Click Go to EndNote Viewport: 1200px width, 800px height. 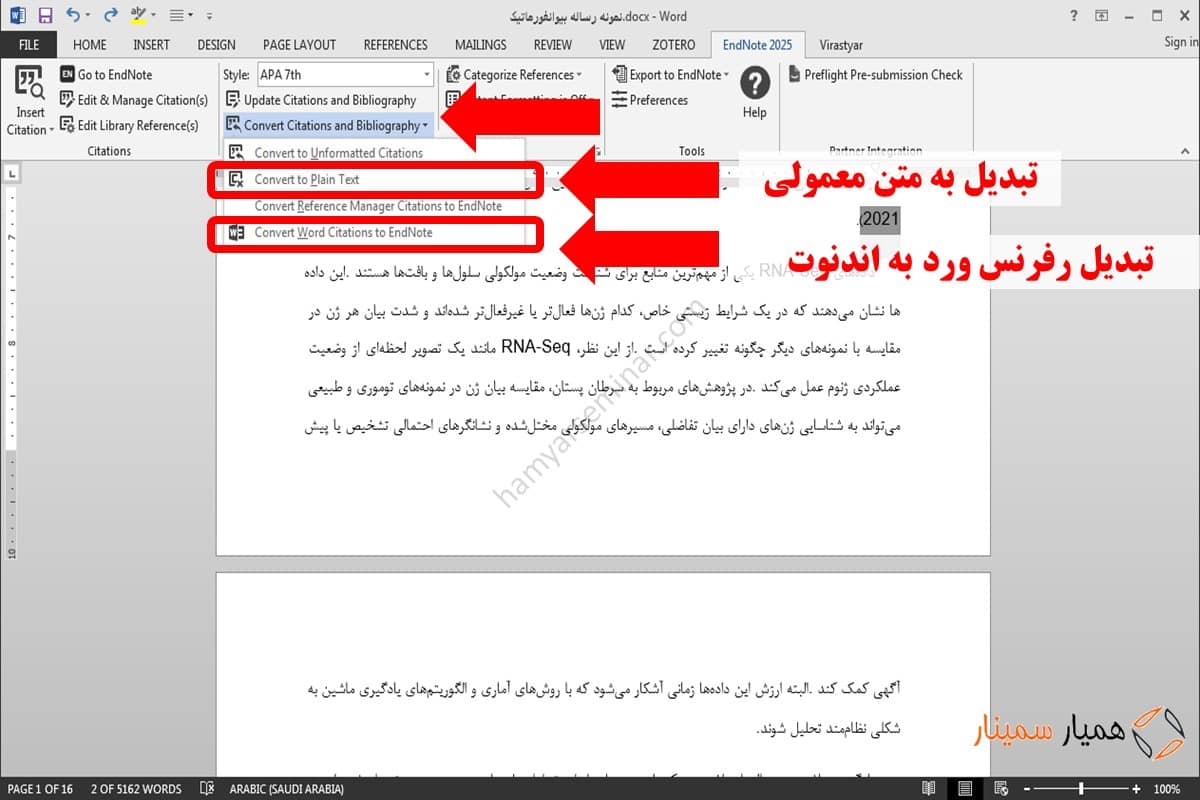click(x=106, y=75)
